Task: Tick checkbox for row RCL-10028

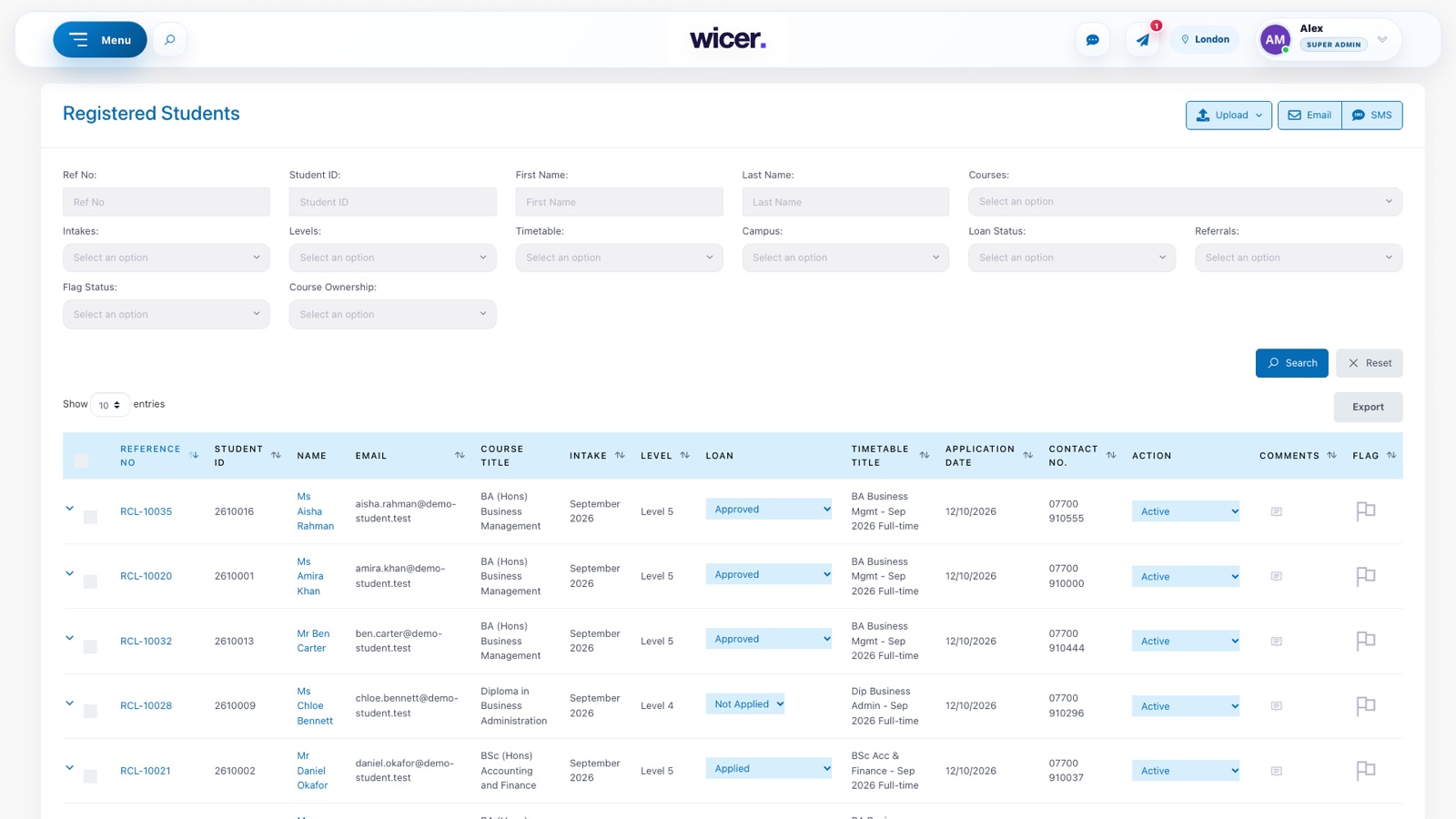Action: pyautogui.click(x=90, y=712)
